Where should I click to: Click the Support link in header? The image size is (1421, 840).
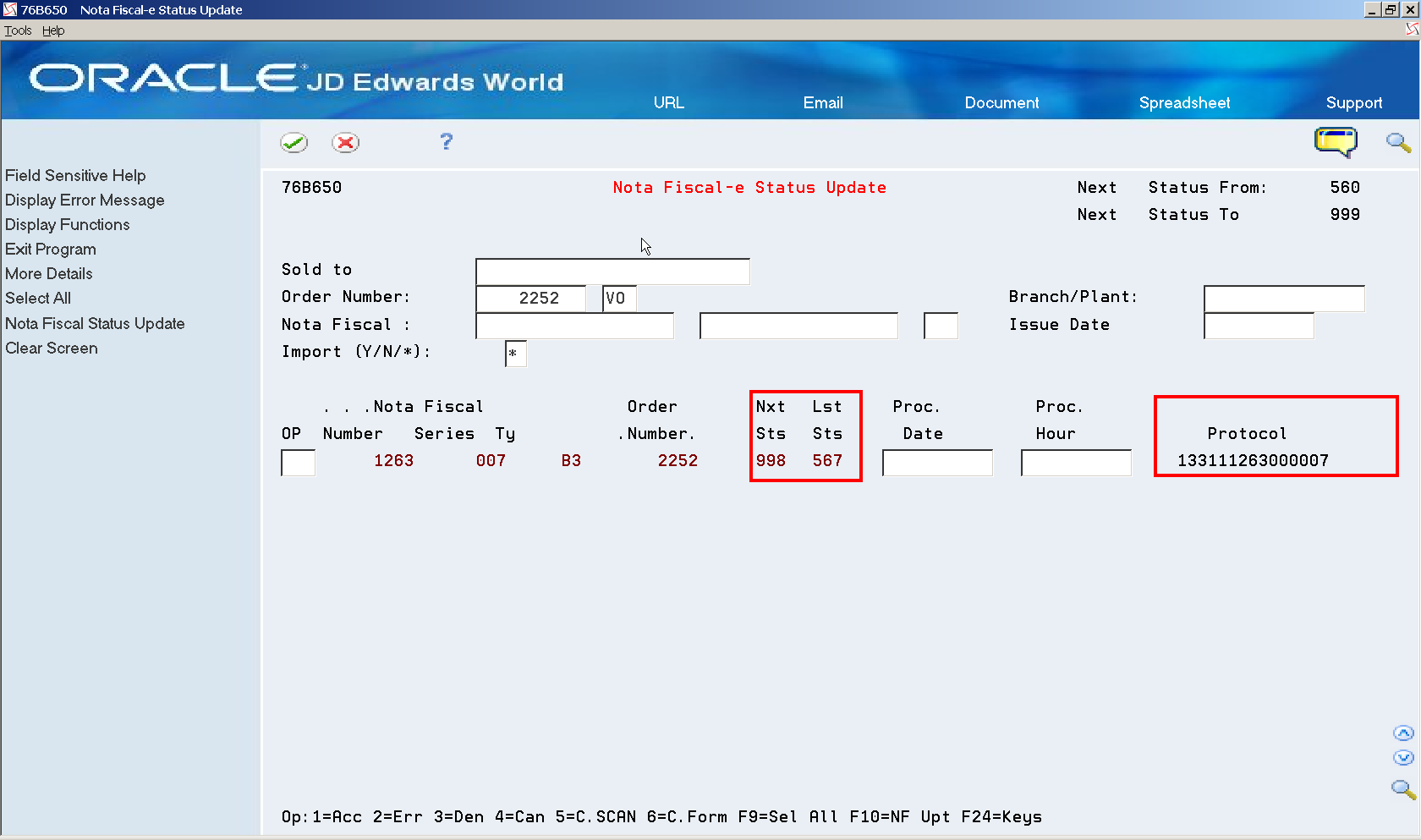pyautogui.click(x=1354, y=102)
